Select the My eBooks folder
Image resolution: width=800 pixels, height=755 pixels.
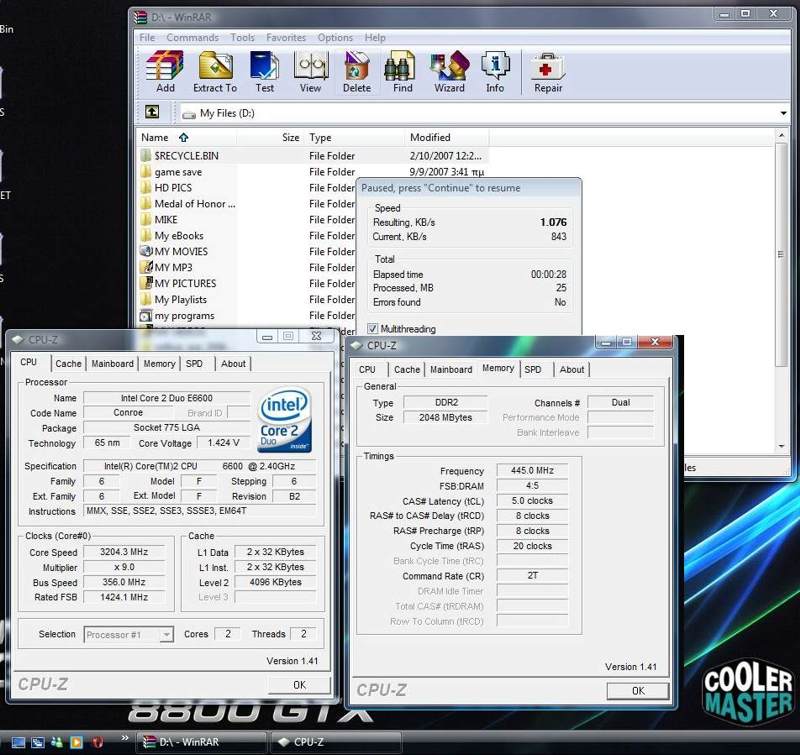pyautogui.click(x=172, y=235)
